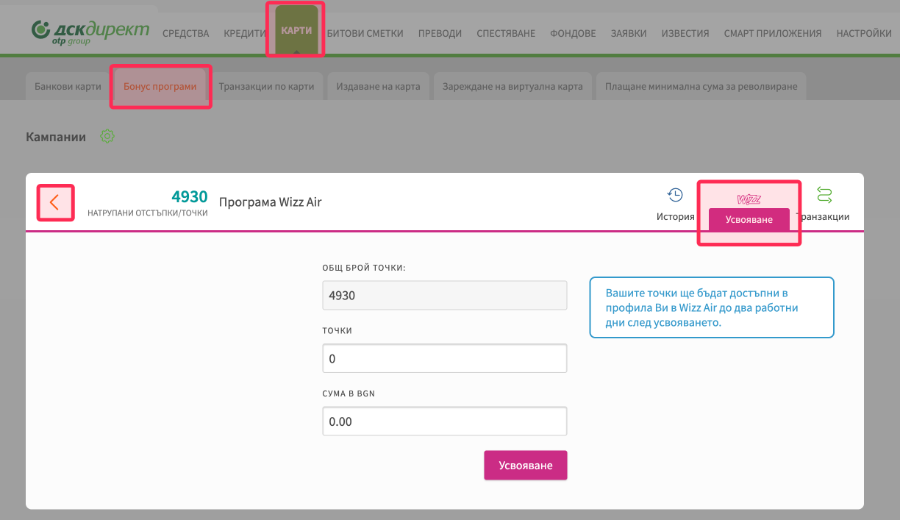Go back with the orange arrow icon

(55, 202)
